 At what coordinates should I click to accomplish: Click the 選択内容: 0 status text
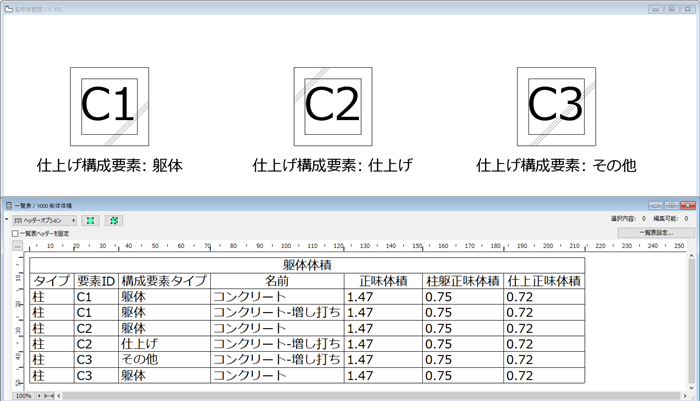pos(628,219)
